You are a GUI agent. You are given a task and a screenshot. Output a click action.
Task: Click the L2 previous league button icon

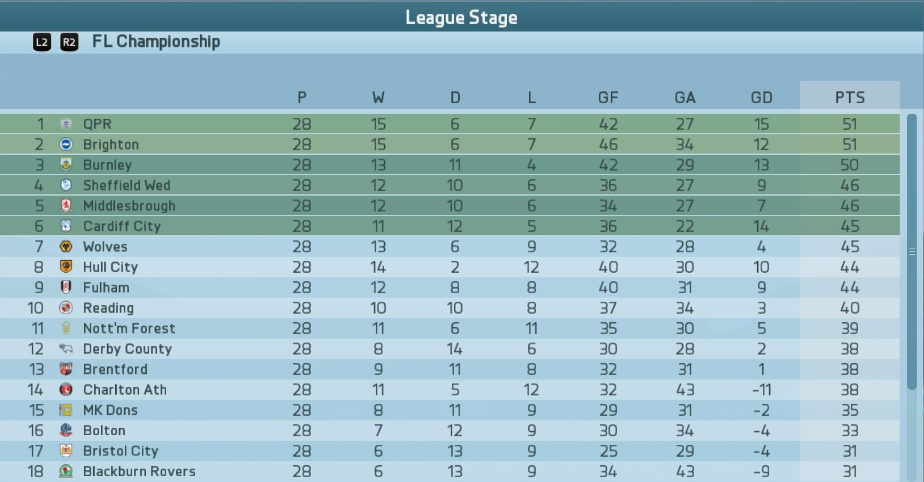pos(42,42)
